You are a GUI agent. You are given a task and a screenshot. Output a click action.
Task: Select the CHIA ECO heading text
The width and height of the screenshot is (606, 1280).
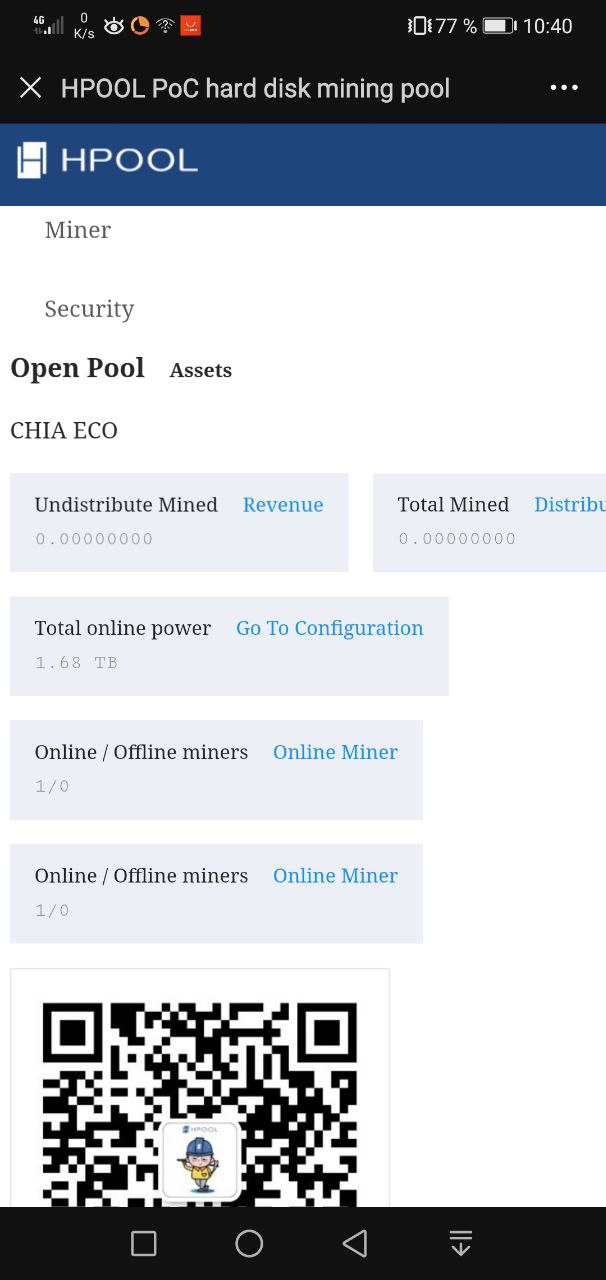(x=64, y=431)
